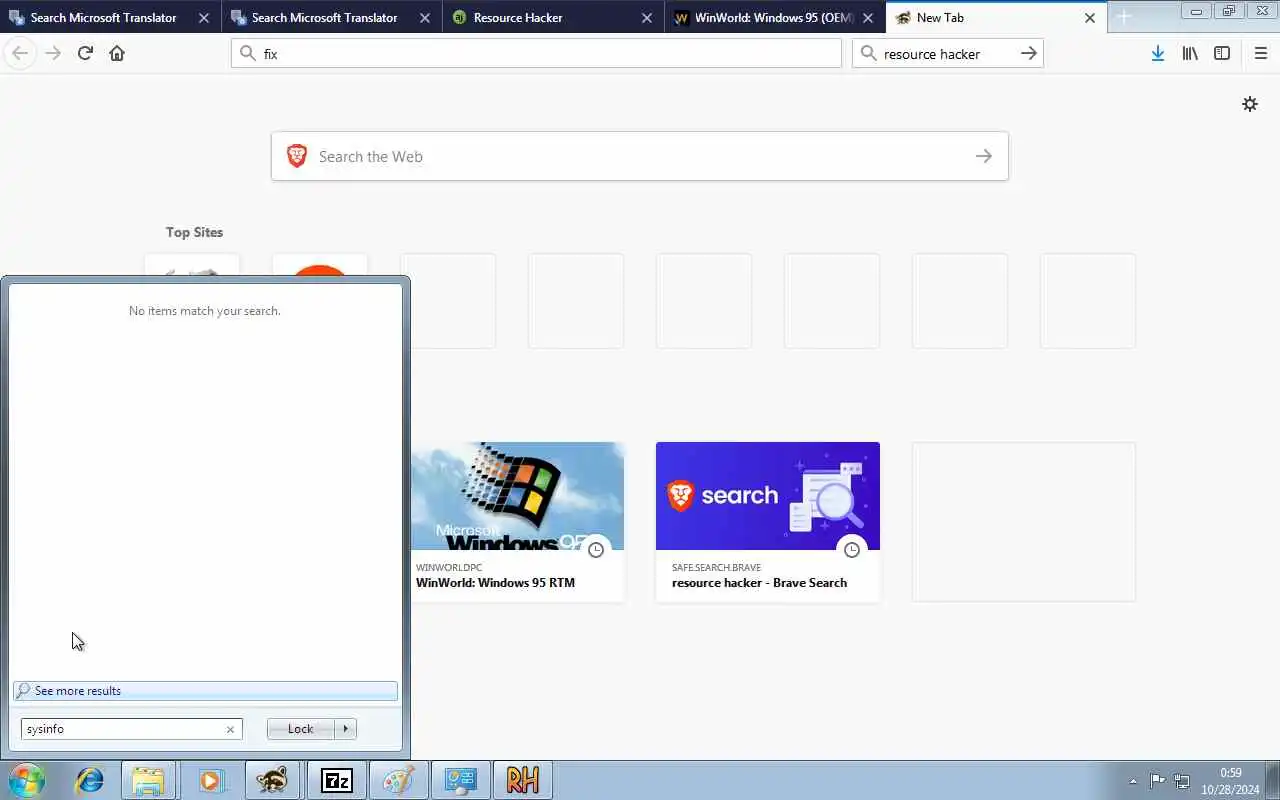1280x800 pixels.
Task: Click the 'Search the Web' field
Action: (x=640, y=156)
